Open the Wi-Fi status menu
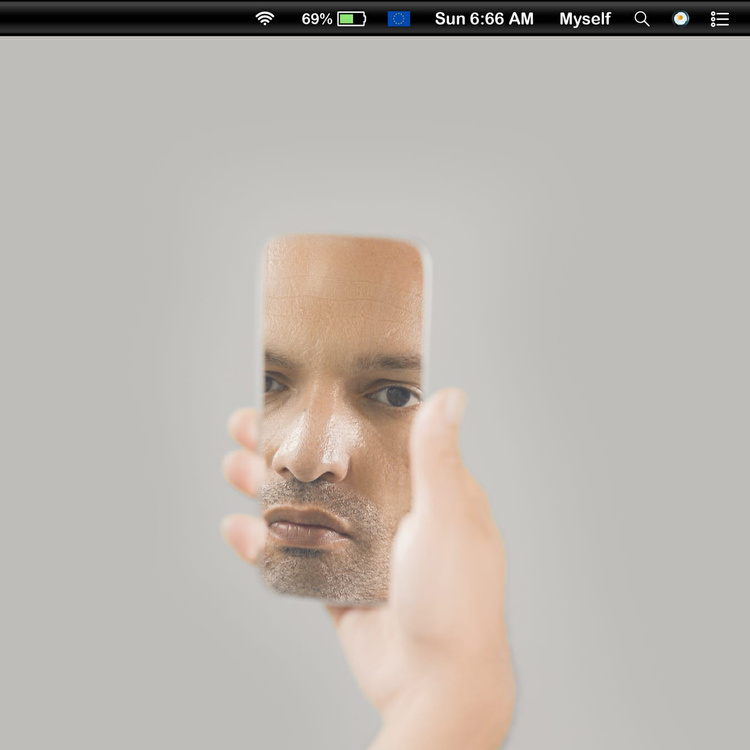 click(265, 19)
